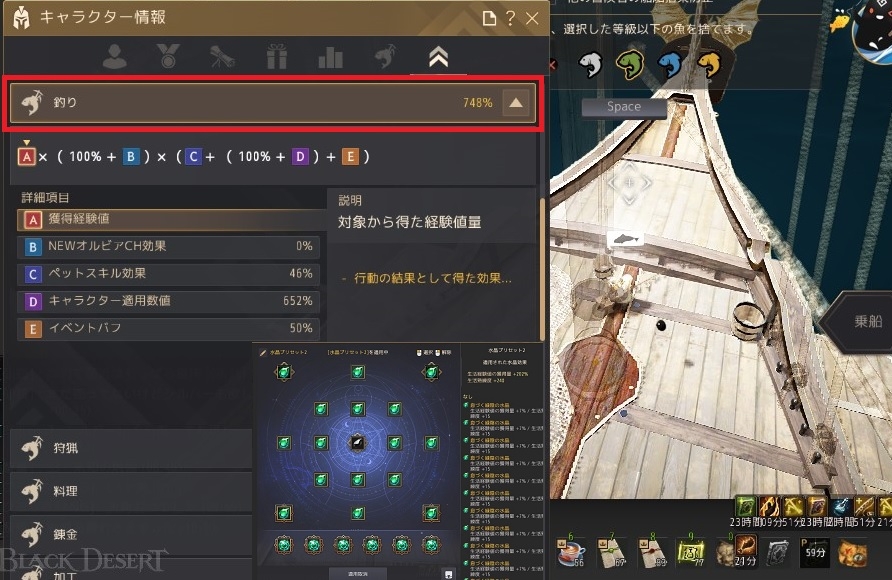Click the gift box tab icon
Screen dimensions: 892x580
pyautogui.click(x=276, y=57)
